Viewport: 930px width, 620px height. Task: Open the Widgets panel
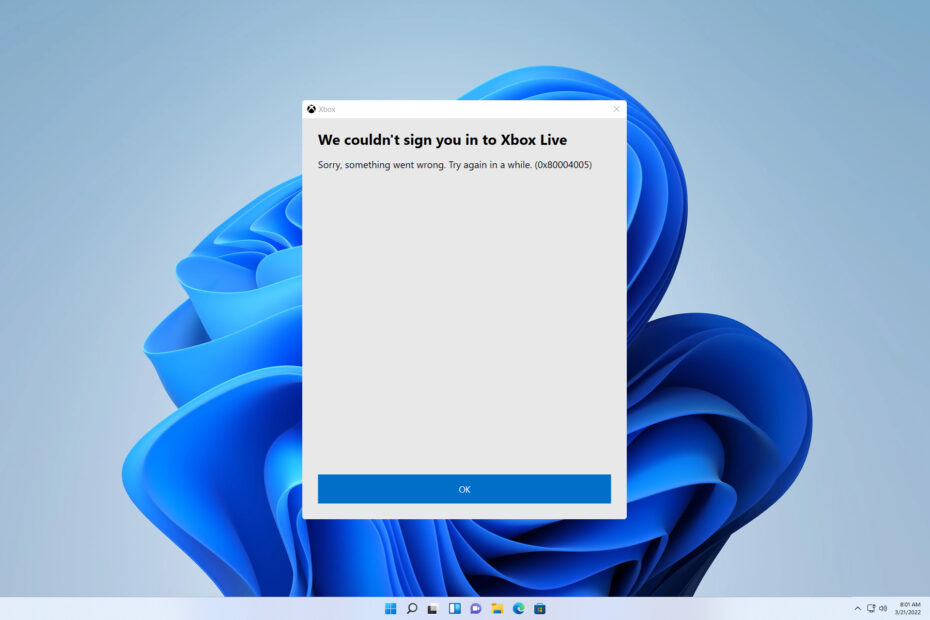454,608
